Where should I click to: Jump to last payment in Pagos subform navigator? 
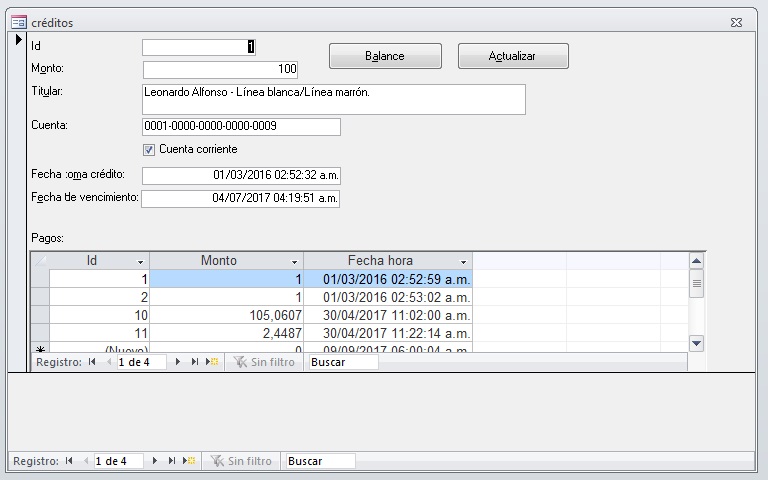195,362
